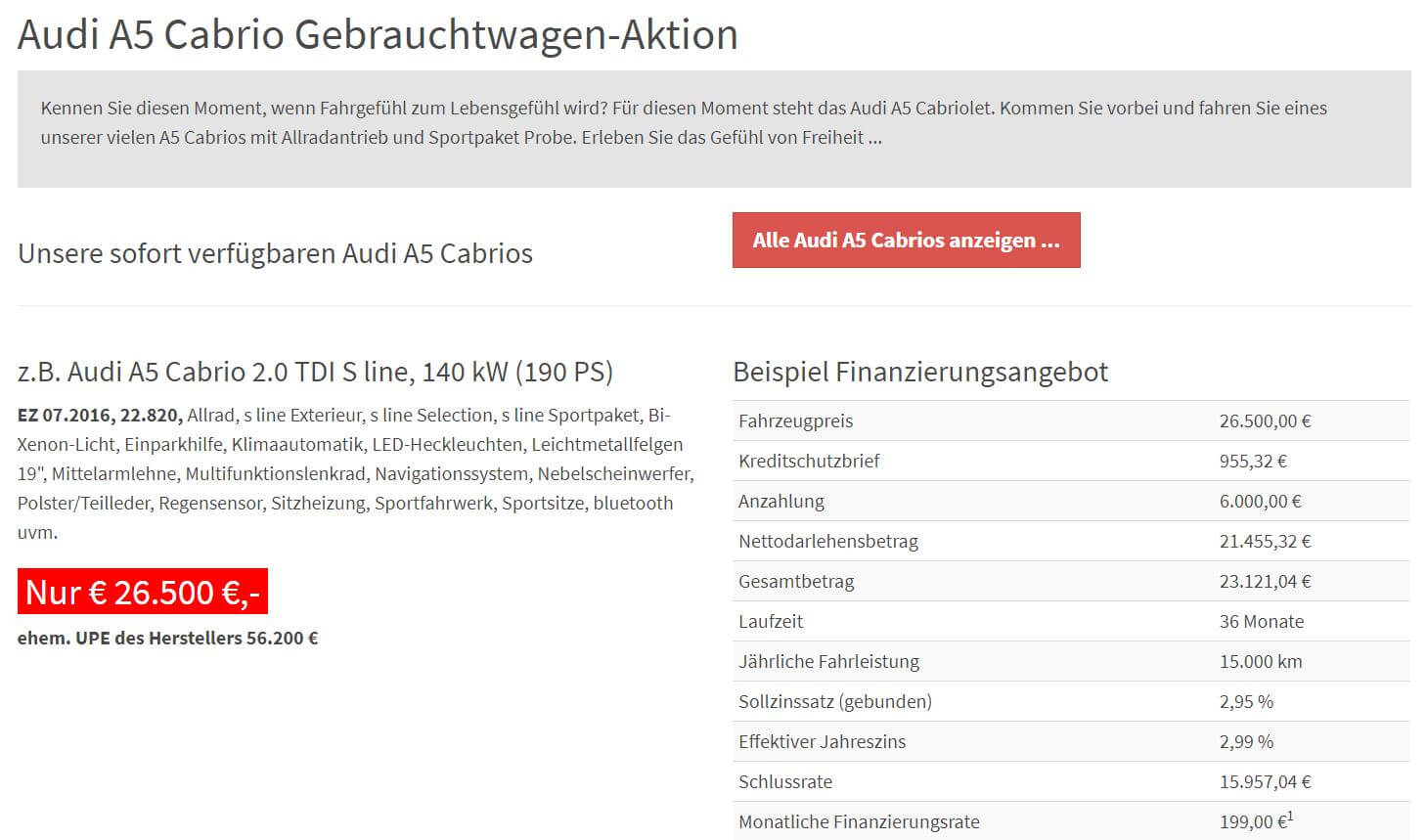1427x840 pixels.
Task: Select the 'Anzahlung' row label
Action: coord(780,502)
